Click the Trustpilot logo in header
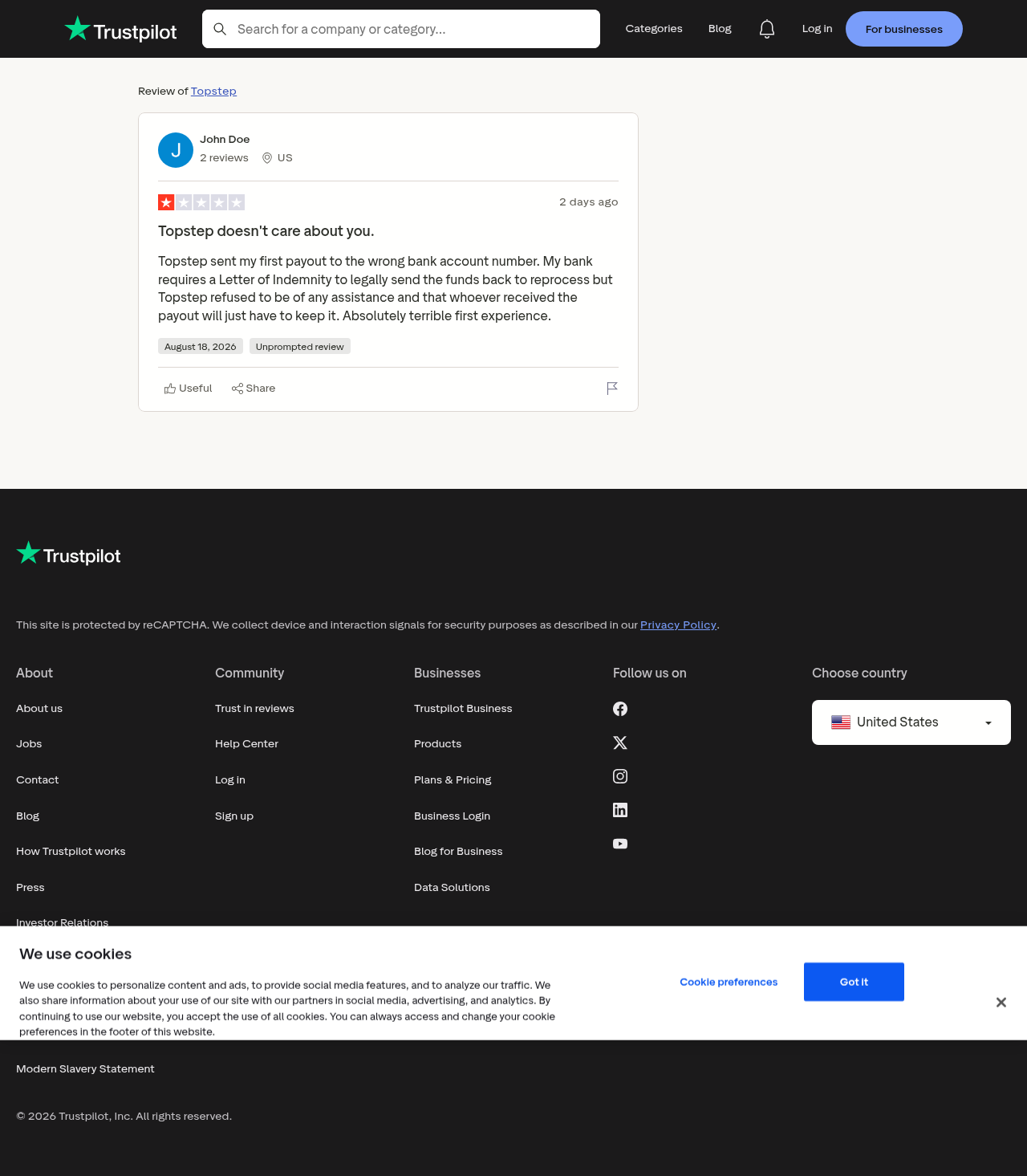The height and width of the screenshot is (1176, 1027). [x=120, y=29]
